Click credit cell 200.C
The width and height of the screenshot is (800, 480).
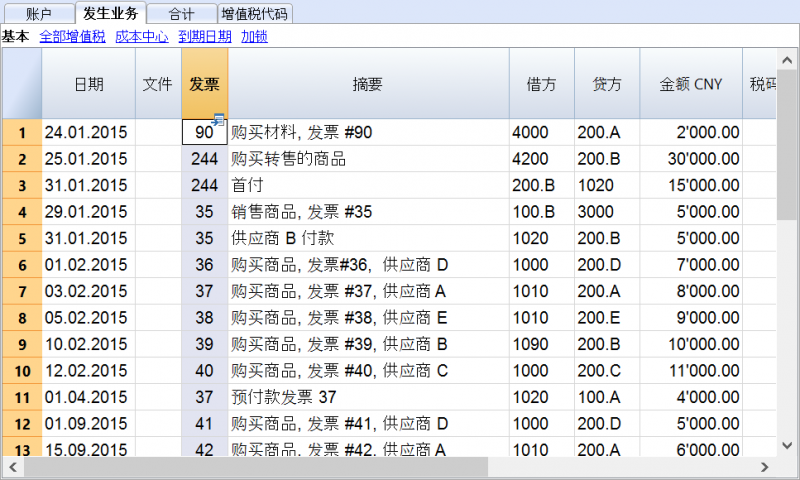pos(607,371)
